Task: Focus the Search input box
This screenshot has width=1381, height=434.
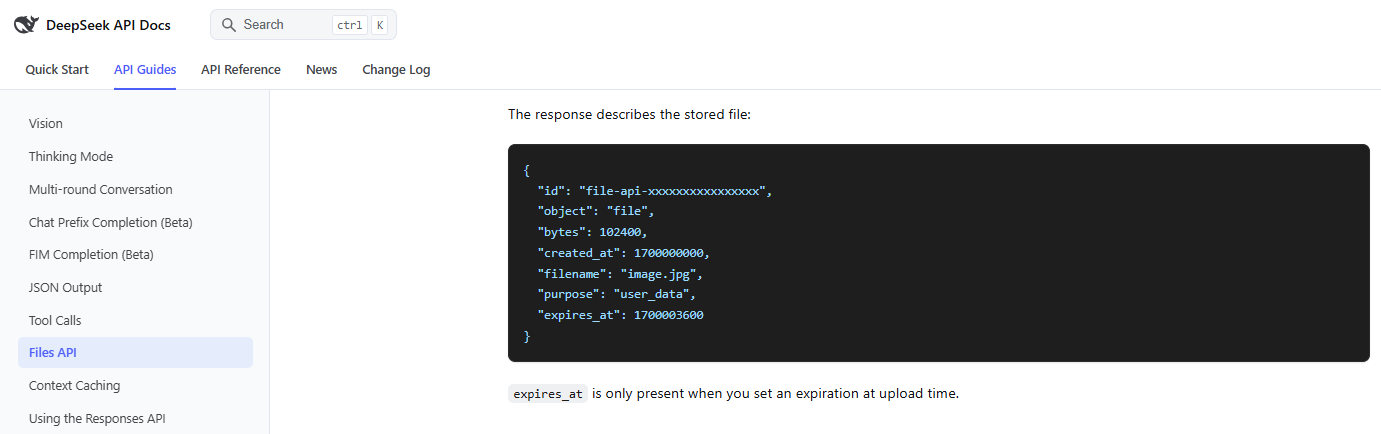Action: pyautogui.click(x=303, y=25)
